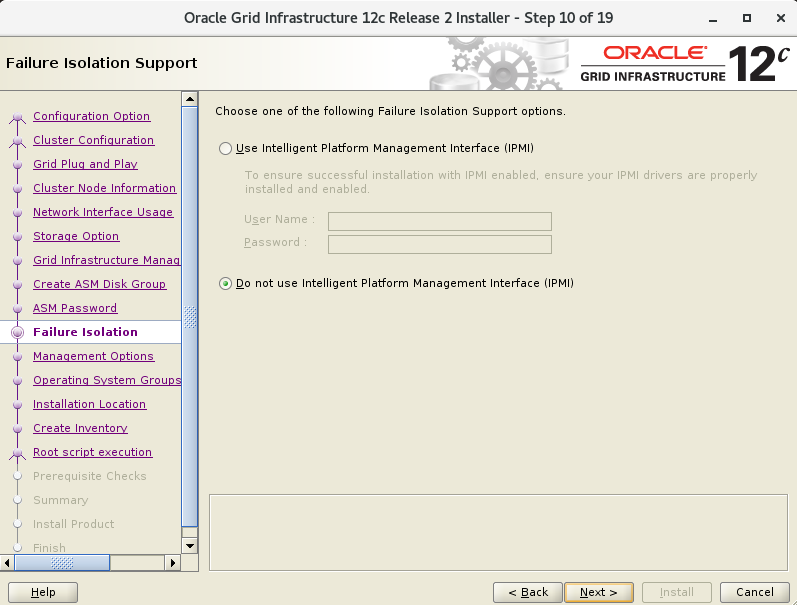The image size is (797, 605).
Task: Select Use Intelligent Platform Management Interface radio
Action: tap(225, 148)
